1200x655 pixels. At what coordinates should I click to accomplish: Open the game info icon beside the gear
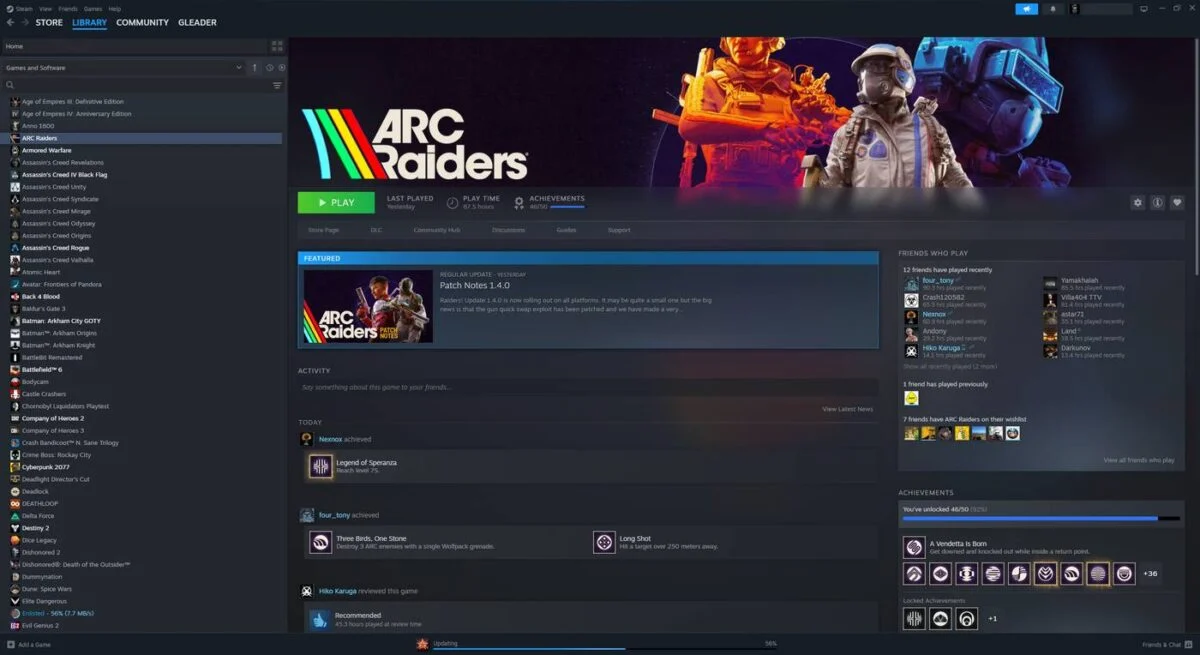(x=1158, y=202)
